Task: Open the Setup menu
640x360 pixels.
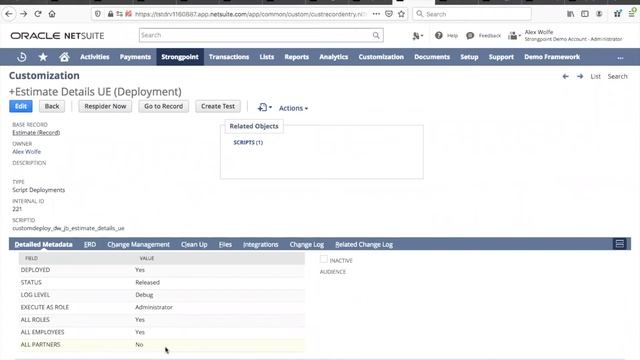Action: 469,57
